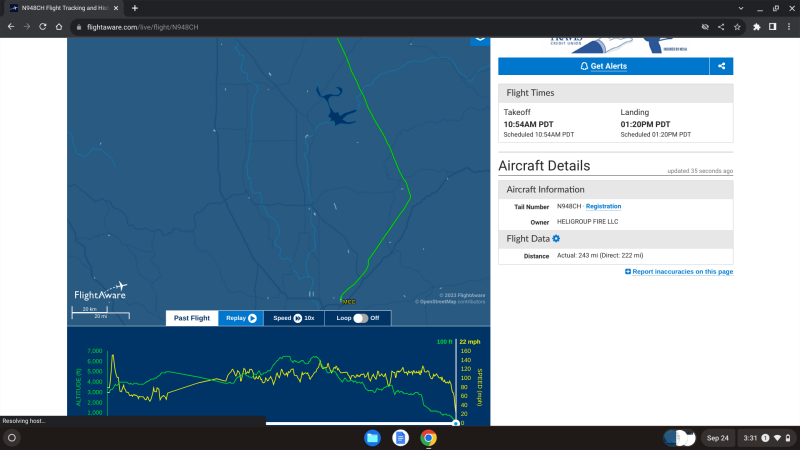This screenshot has width=800, height=450.
Task: Open the Sep 24 calendar date
Action: click(x=717, y=438)
